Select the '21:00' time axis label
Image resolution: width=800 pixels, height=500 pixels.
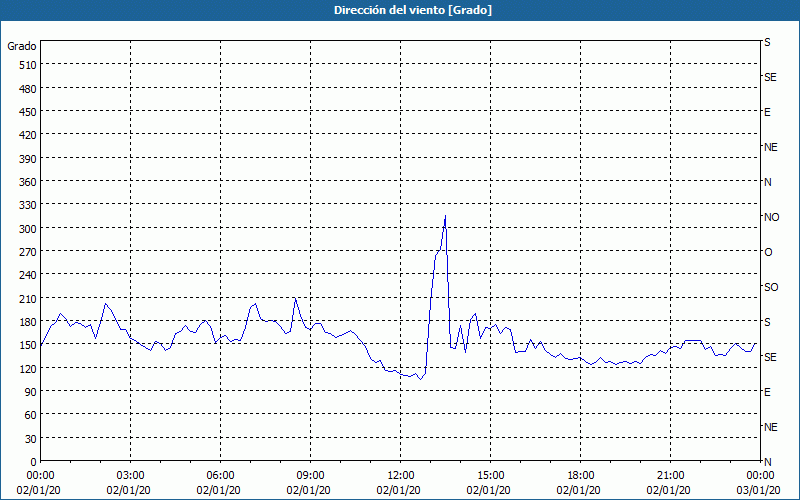coord(670,476)
